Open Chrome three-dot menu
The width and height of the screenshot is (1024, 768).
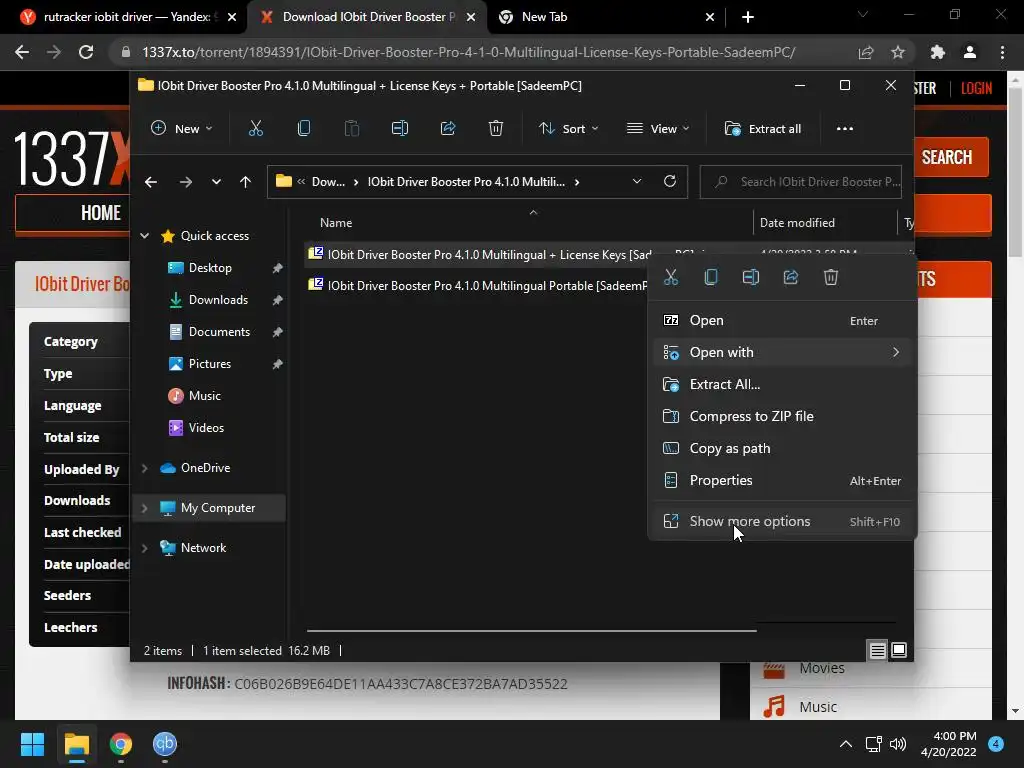coord(1002,52)
